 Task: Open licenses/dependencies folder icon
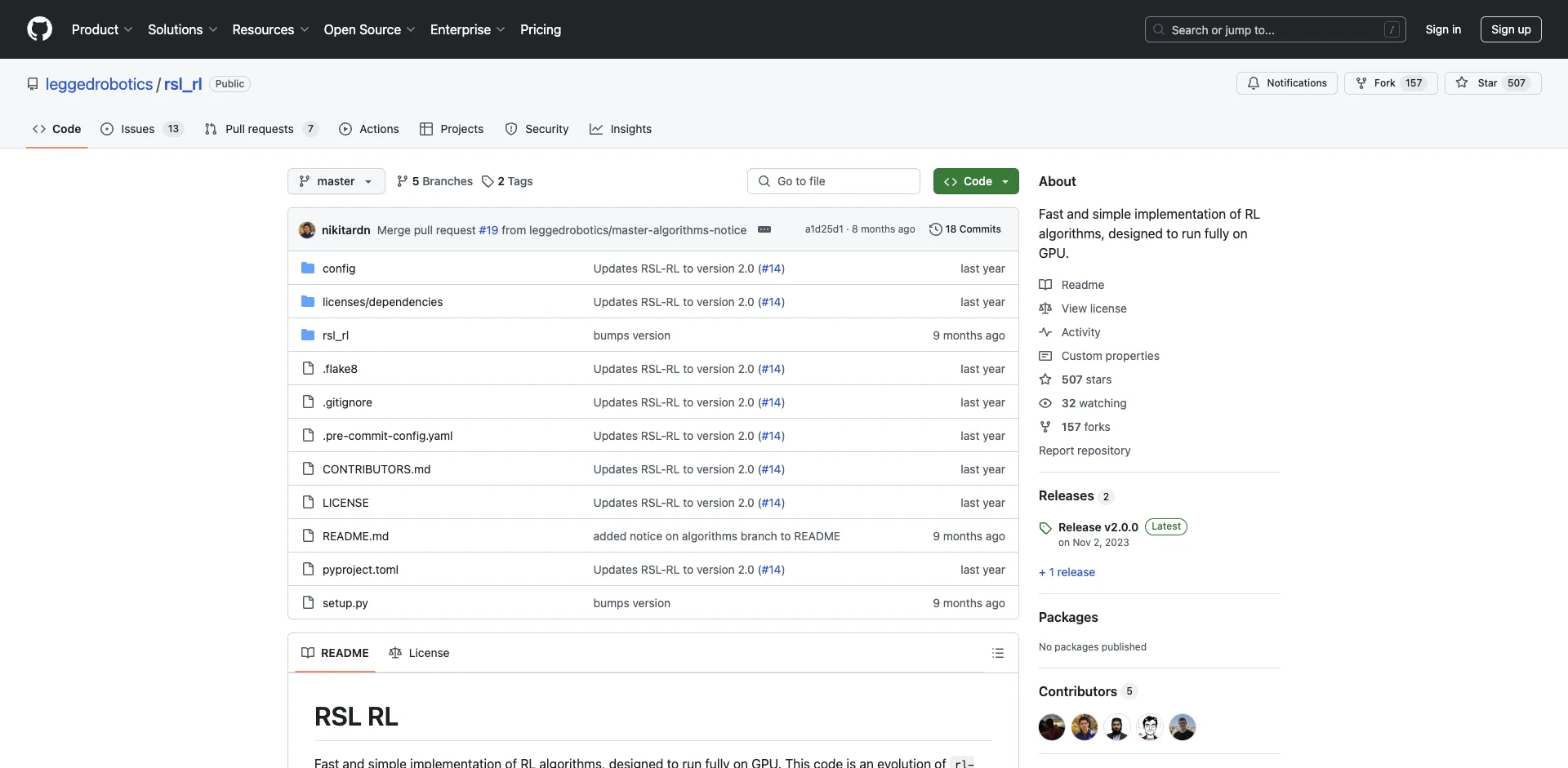tap(308, 301)
